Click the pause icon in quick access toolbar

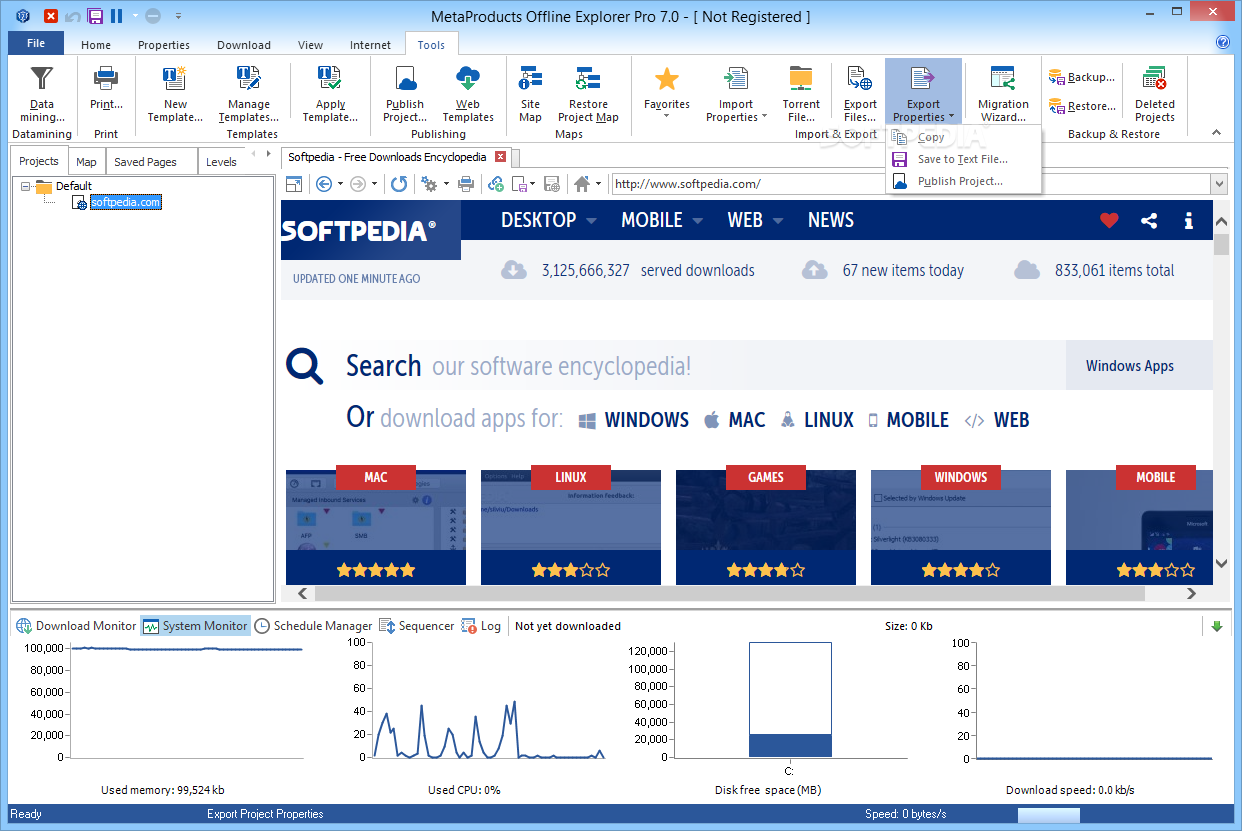(x=116, y=16)
